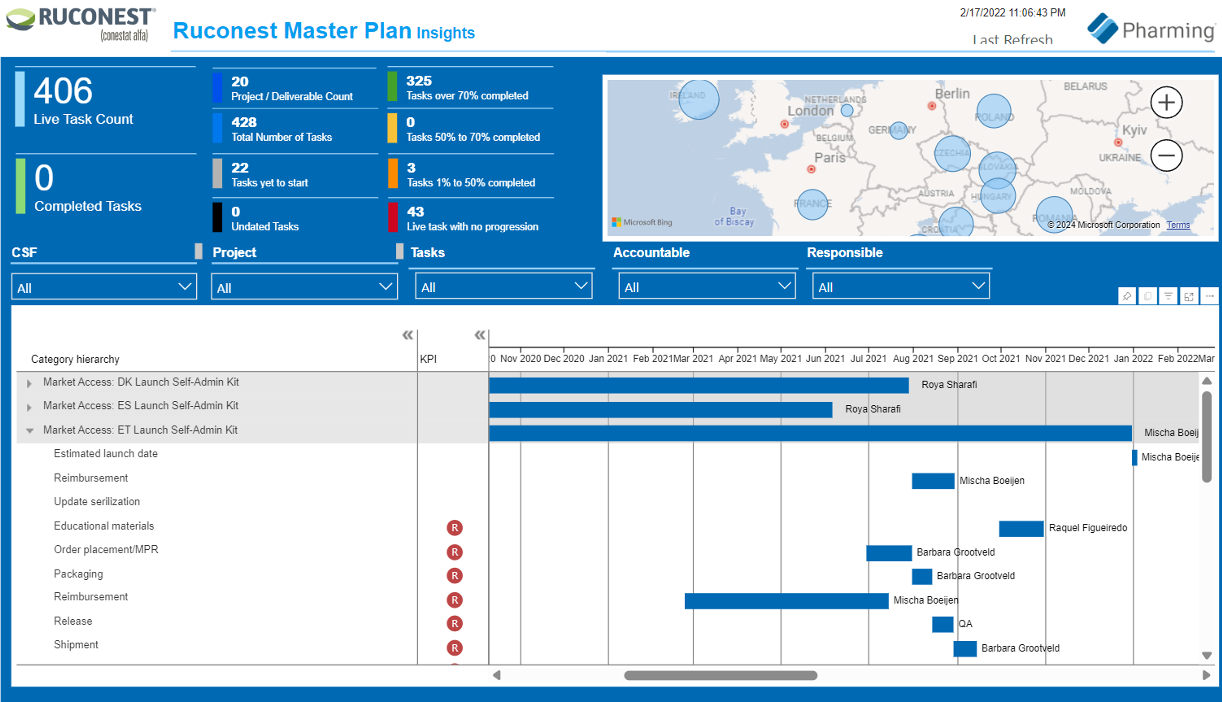1222x702 pixels.
Task: Select the Order placement/MPR Gantt bar
Action: point(889,553)
